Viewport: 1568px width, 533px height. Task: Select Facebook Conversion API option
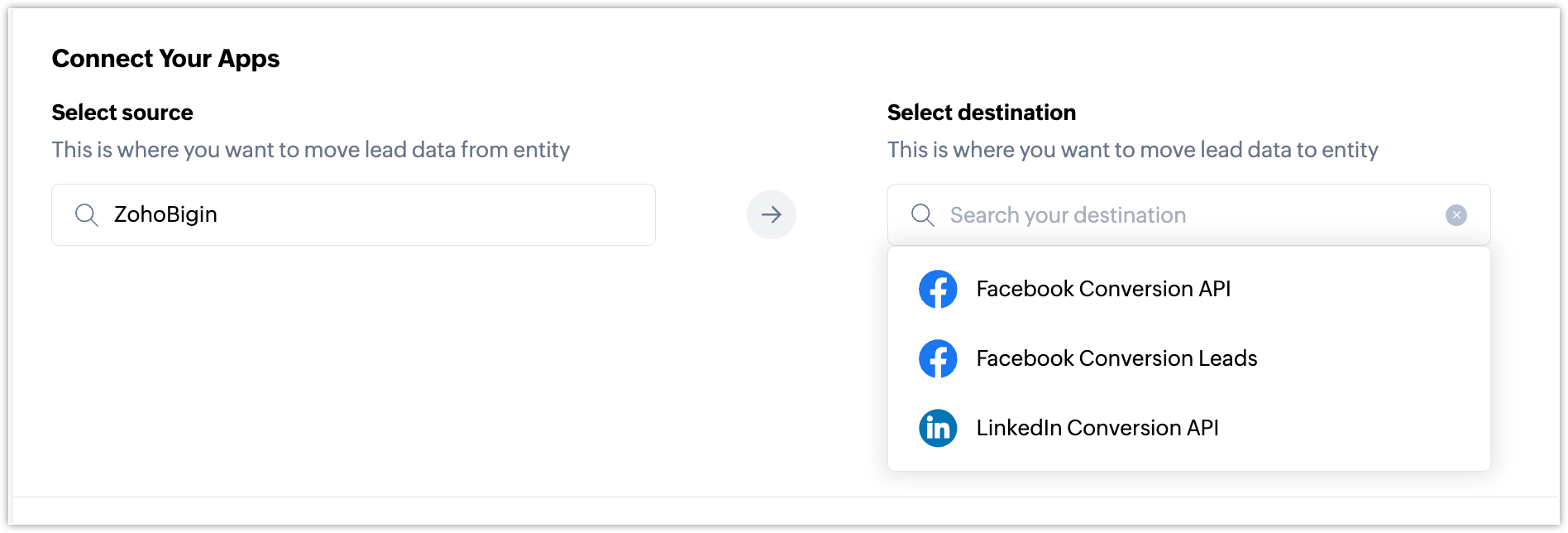[x=1103, y=289]
